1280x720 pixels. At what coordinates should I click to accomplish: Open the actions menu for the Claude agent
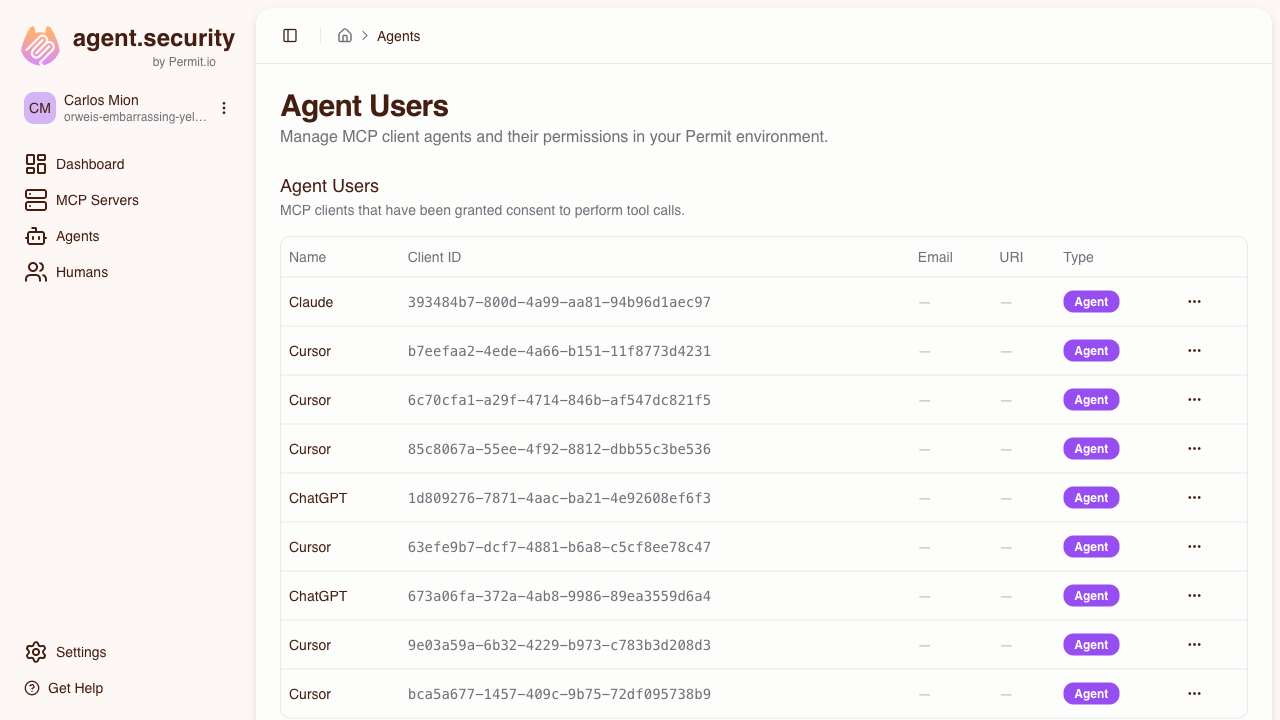1194,301
